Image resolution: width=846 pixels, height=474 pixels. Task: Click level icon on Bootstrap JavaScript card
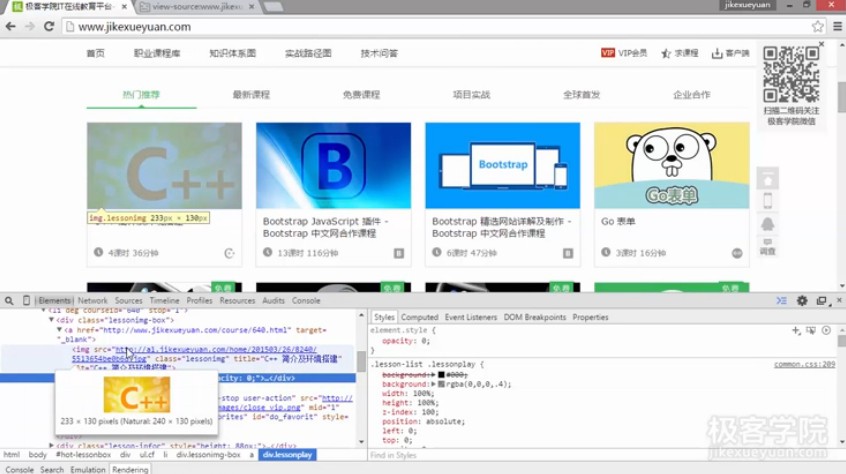399,253
